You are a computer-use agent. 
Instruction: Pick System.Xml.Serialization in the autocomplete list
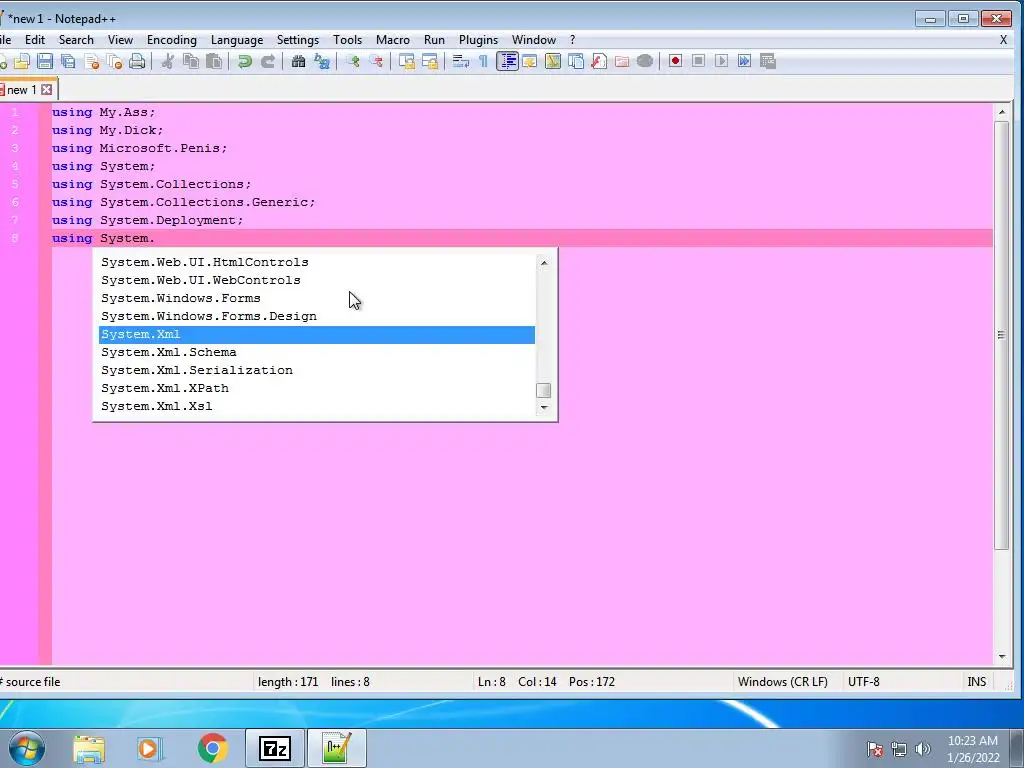(317, 370)
